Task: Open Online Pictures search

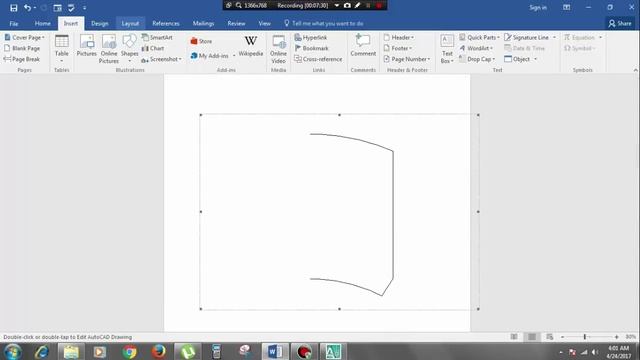Action: (109, 49)
